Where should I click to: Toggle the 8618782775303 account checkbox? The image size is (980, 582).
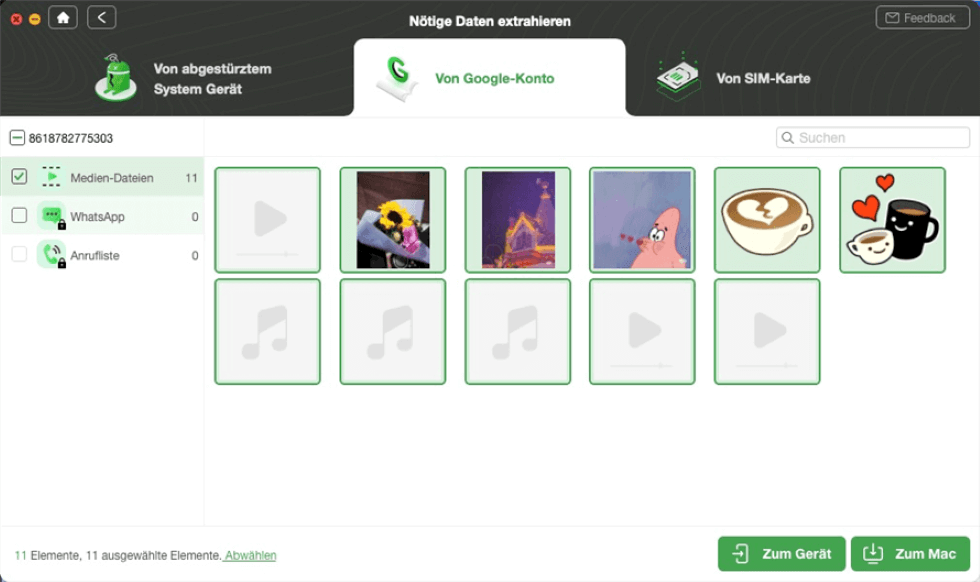tap(18, 138)
